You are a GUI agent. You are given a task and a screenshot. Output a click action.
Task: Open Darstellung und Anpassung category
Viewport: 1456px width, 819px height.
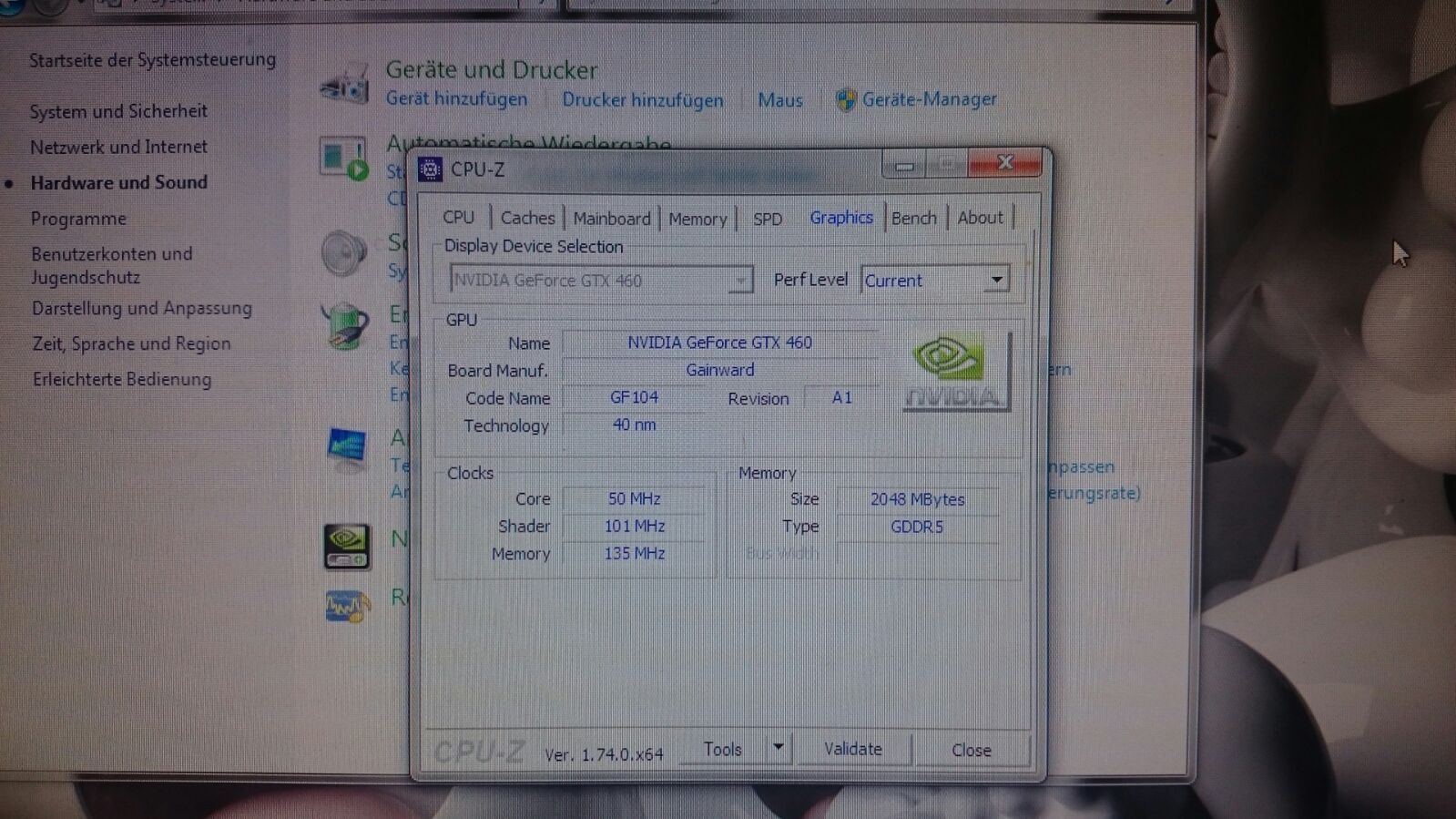(x=142, y=308)
